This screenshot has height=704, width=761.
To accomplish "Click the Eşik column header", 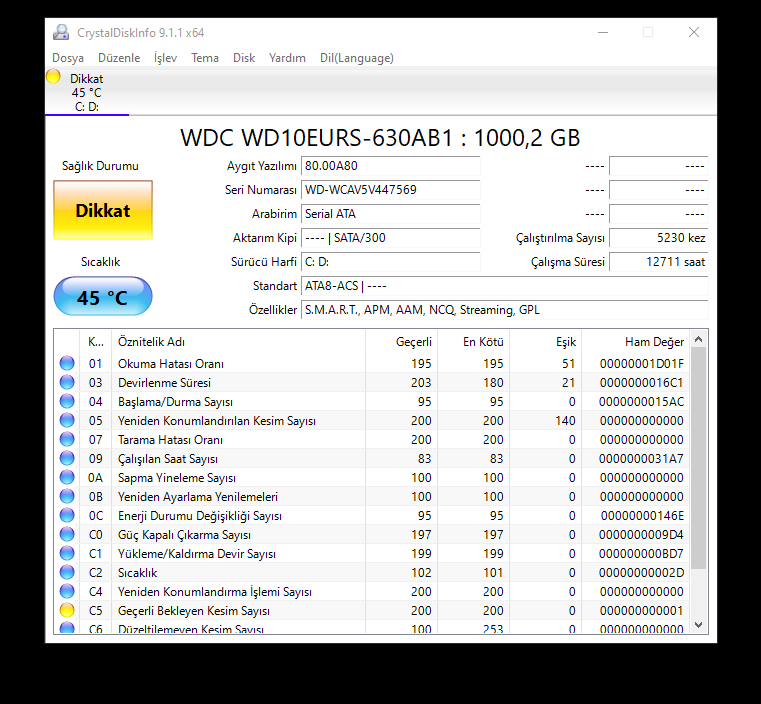I will 546,342.
